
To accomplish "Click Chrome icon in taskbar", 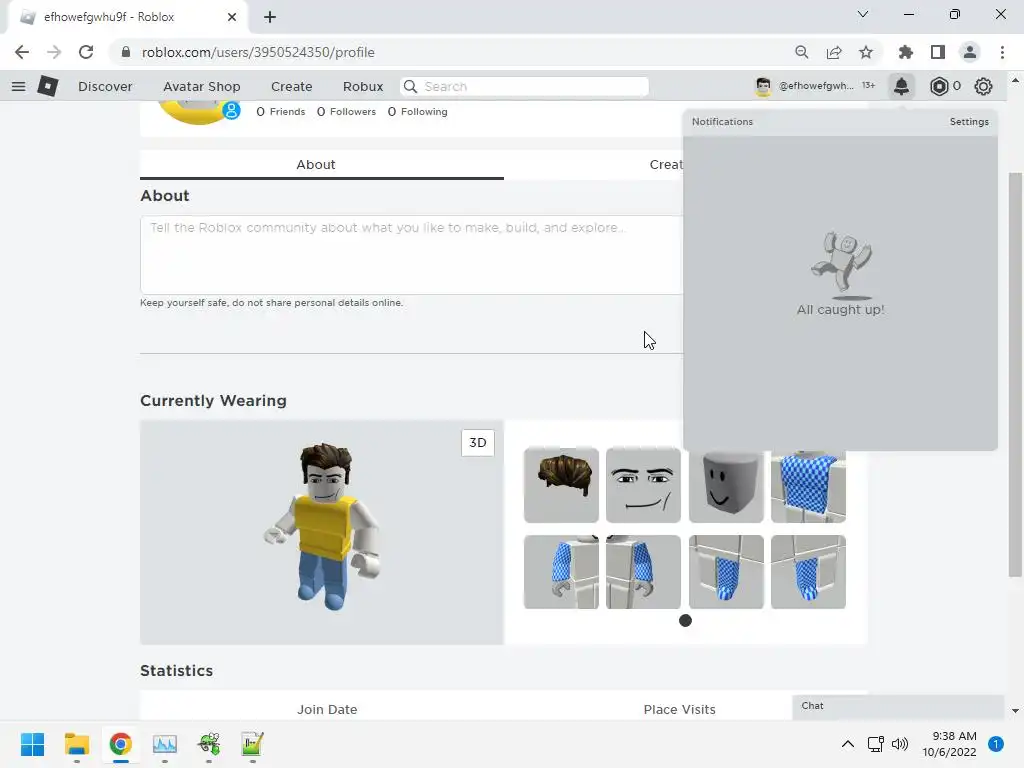I will point(120,744).
